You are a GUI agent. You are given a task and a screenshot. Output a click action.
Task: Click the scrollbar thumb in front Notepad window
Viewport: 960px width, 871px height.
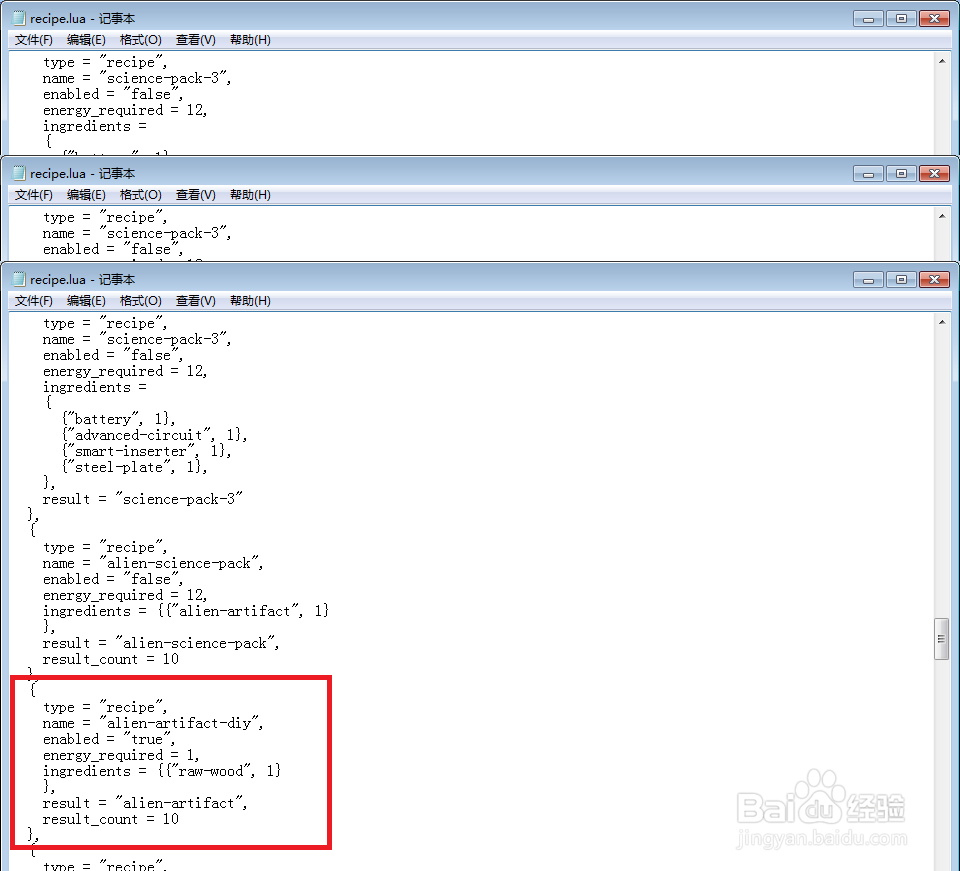point(942,638)
